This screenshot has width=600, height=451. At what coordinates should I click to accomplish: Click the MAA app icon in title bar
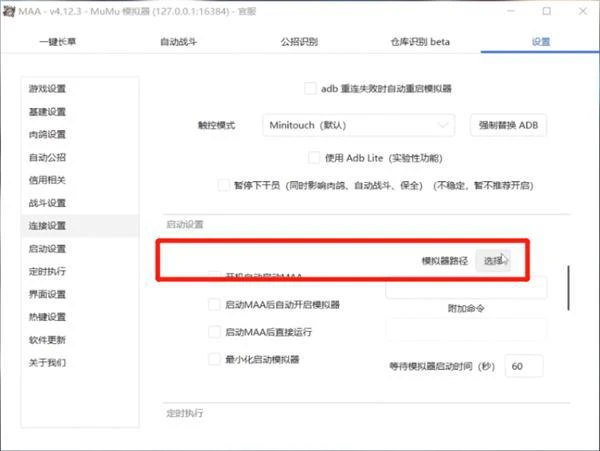(x=8, y=11)
